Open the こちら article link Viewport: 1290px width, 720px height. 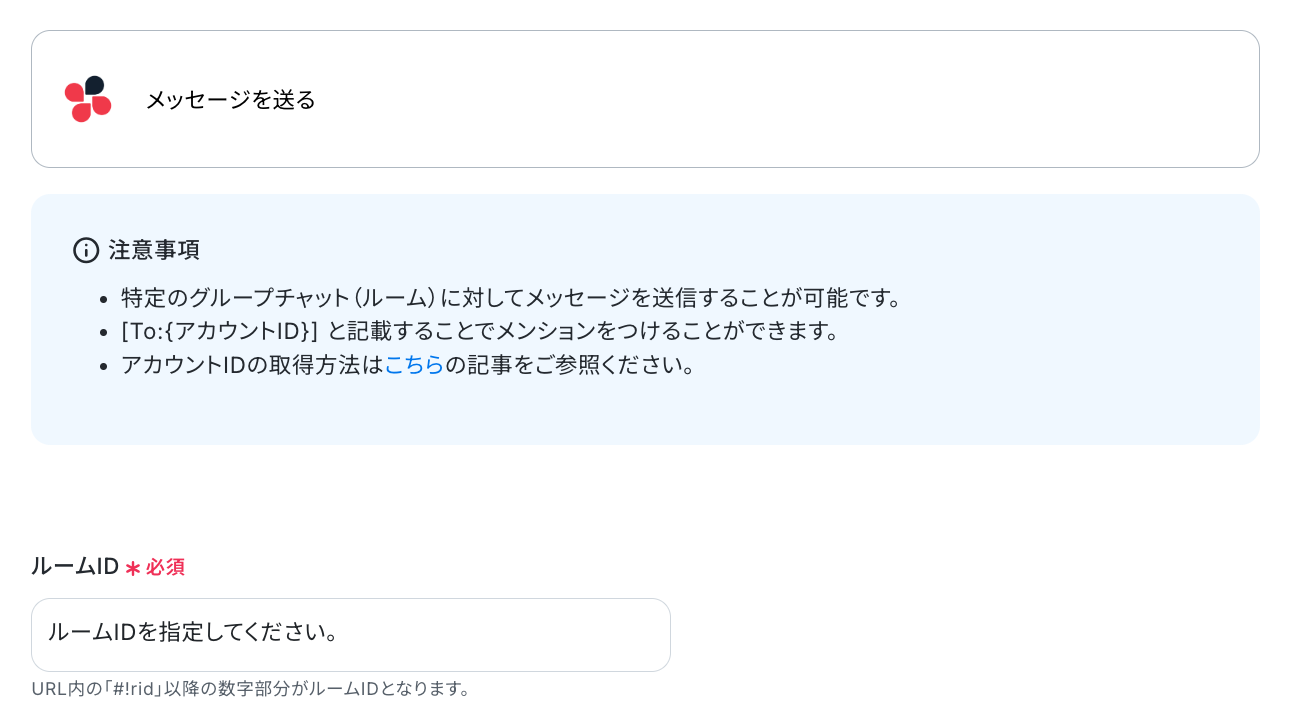tap(414, 365)
